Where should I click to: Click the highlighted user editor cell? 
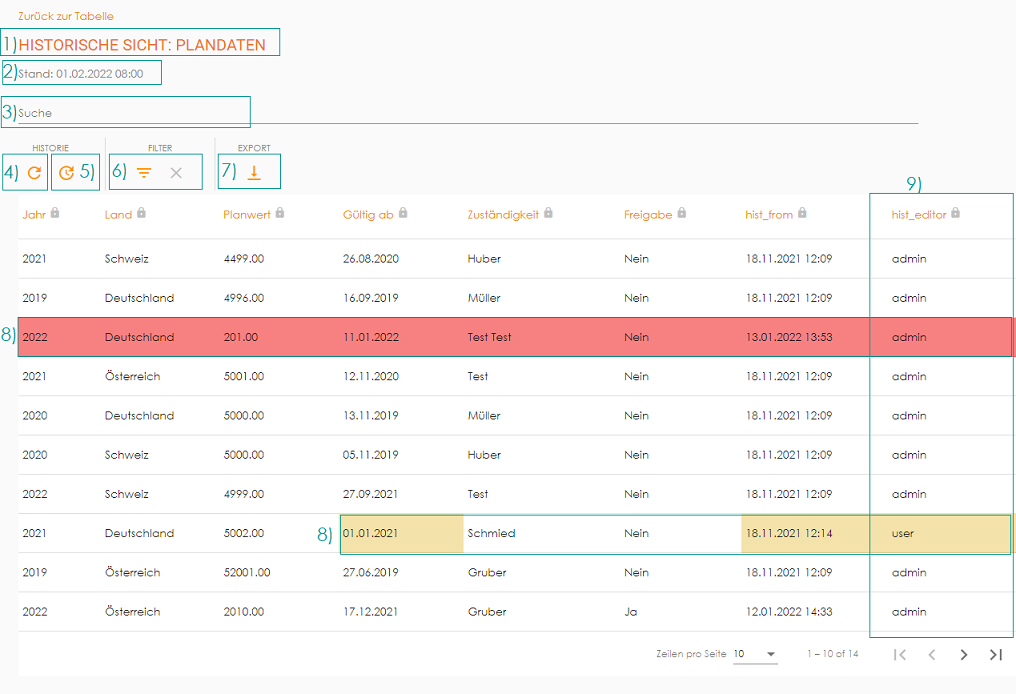point(903,533)
